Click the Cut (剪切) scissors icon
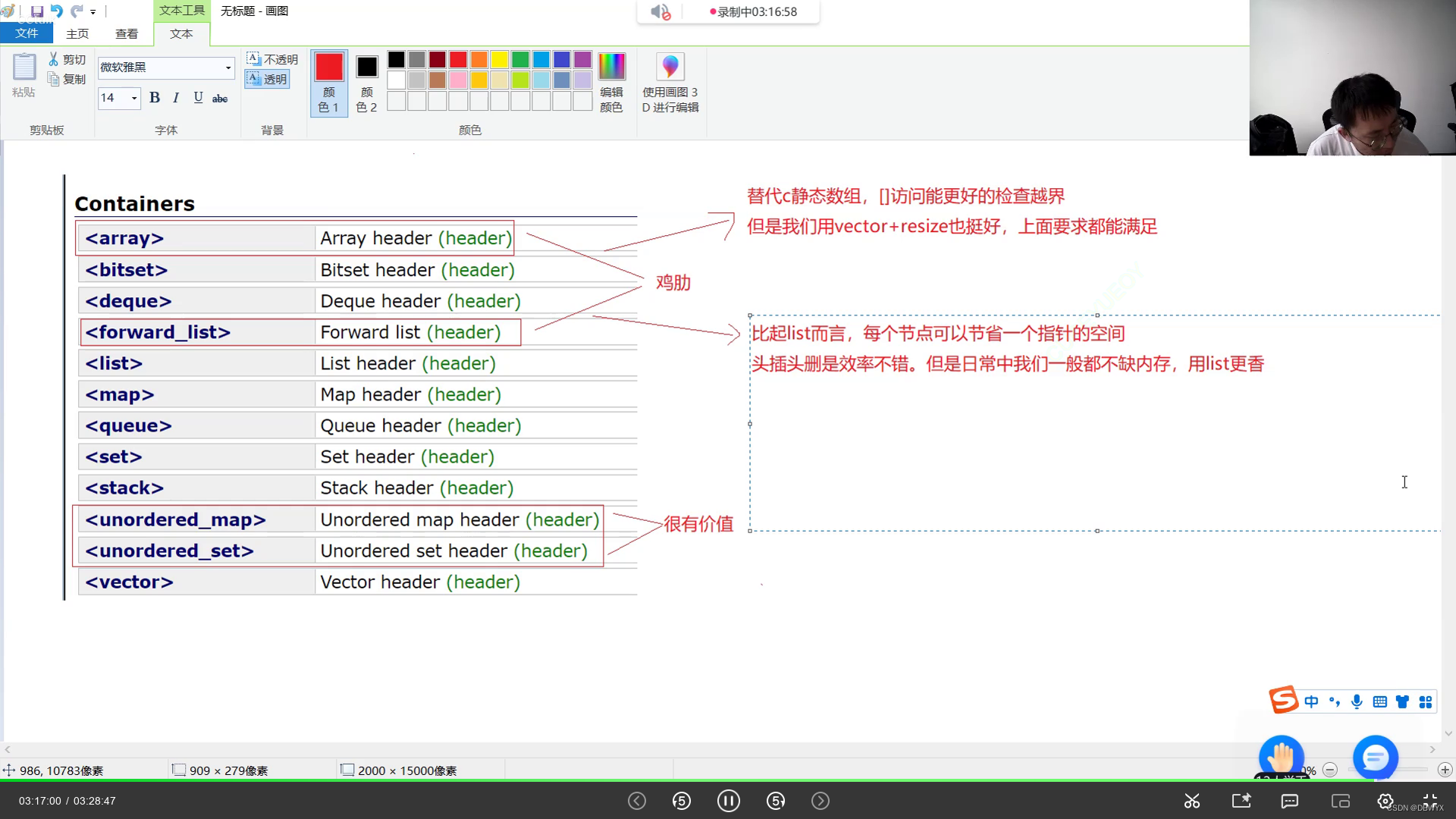 [x=54, y=58]
